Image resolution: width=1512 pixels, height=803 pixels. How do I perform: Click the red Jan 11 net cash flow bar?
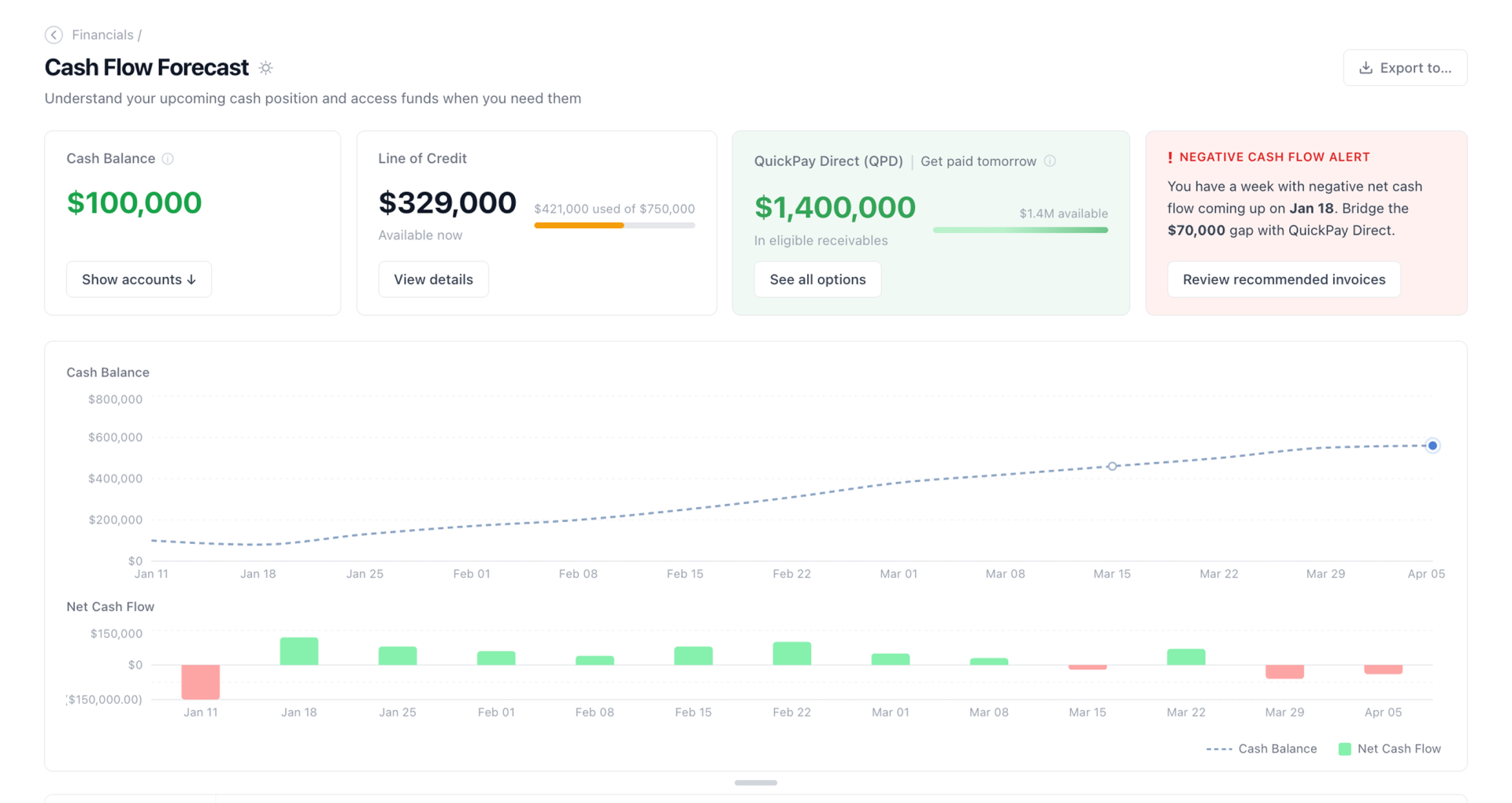(201, 682)
